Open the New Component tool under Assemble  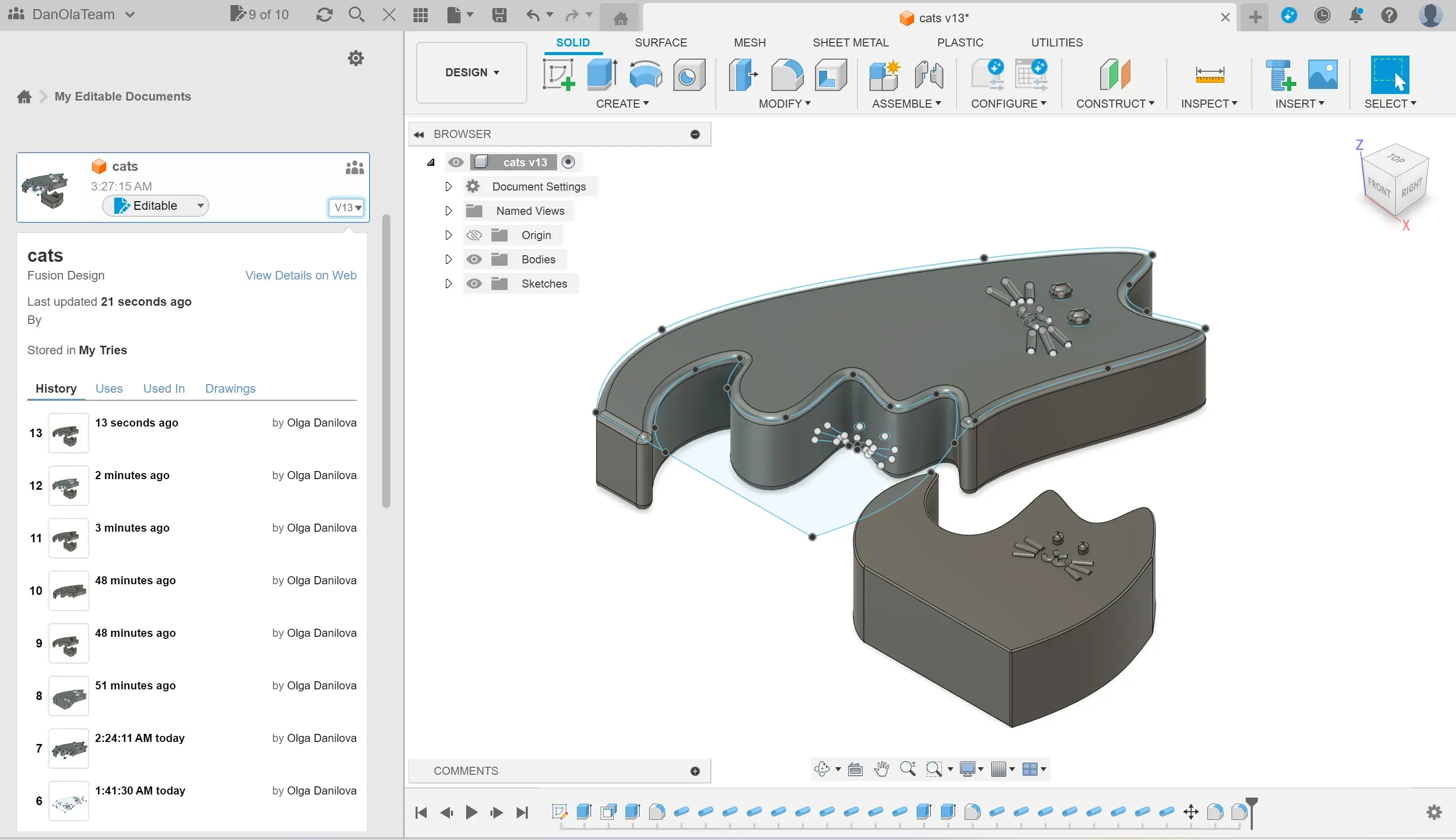(x=885, y=75)
